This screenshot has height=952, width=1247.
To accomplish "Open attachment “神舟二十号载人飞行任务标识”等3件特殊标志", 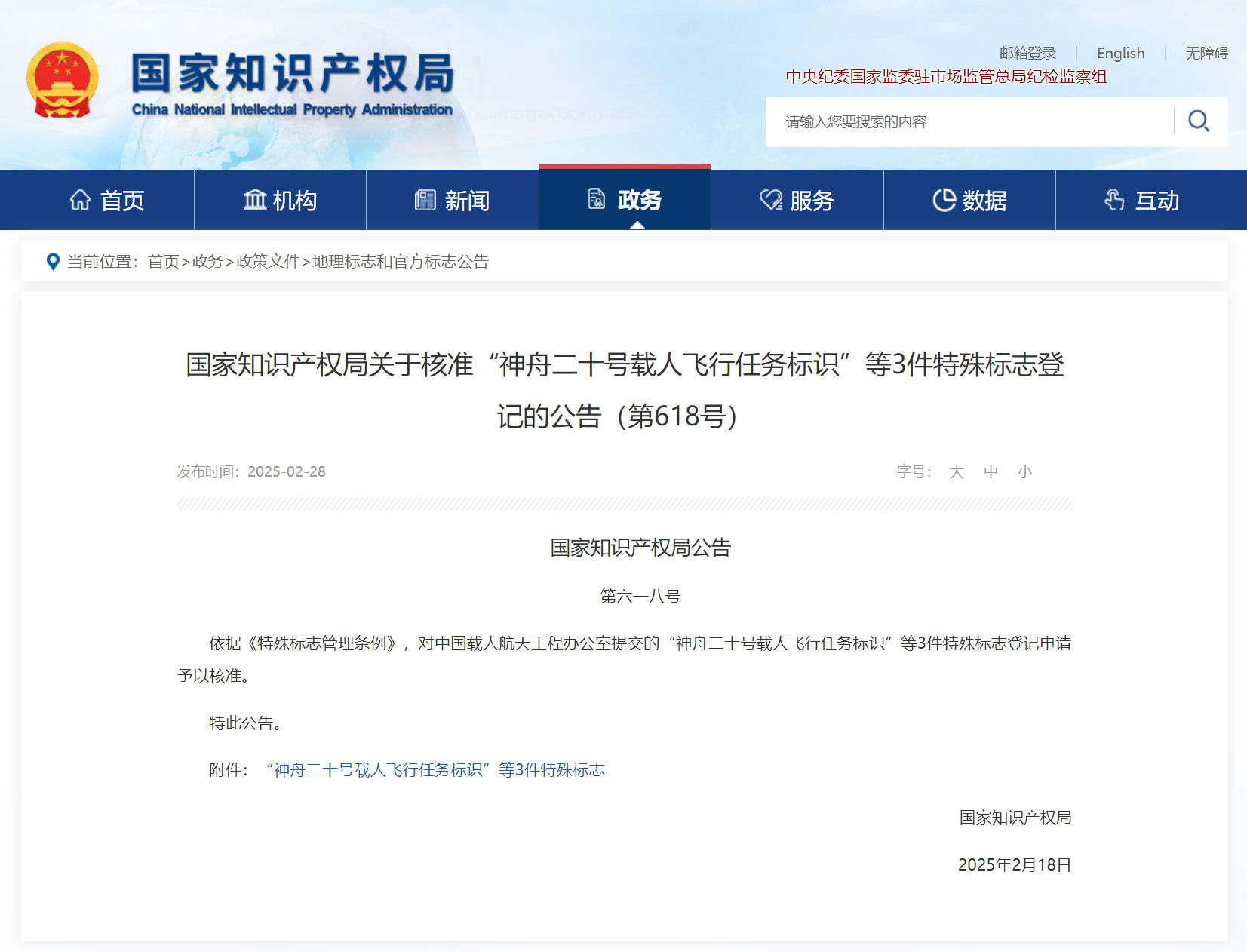I will 435,769.
